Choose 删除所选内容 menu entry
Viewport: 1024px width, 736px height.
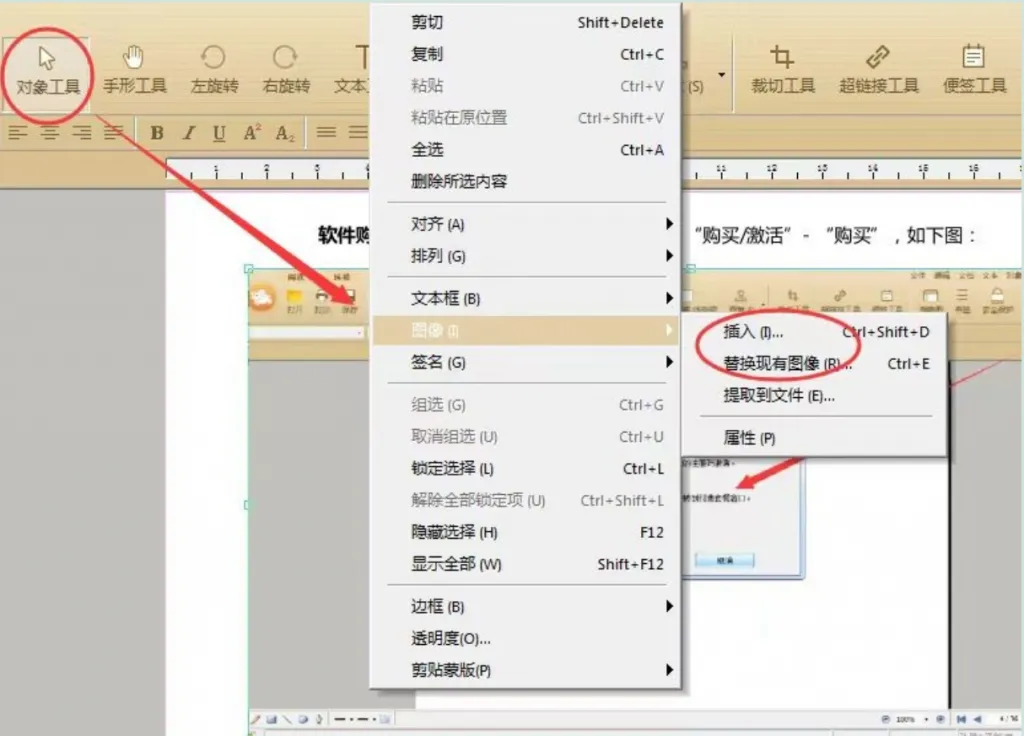tap(526, 182)
